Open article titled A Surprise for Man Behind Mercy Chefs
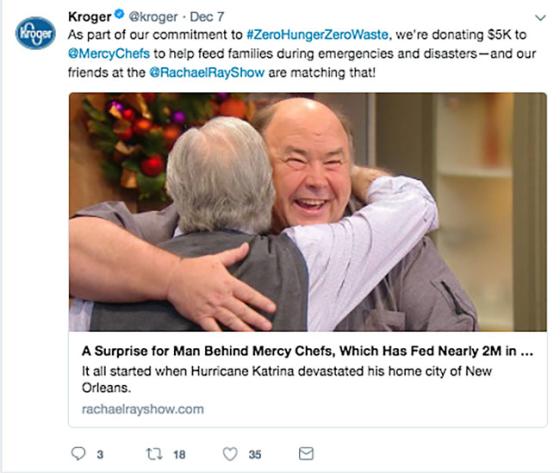Viewport: 560px width, 473px height. click(308, 351)
